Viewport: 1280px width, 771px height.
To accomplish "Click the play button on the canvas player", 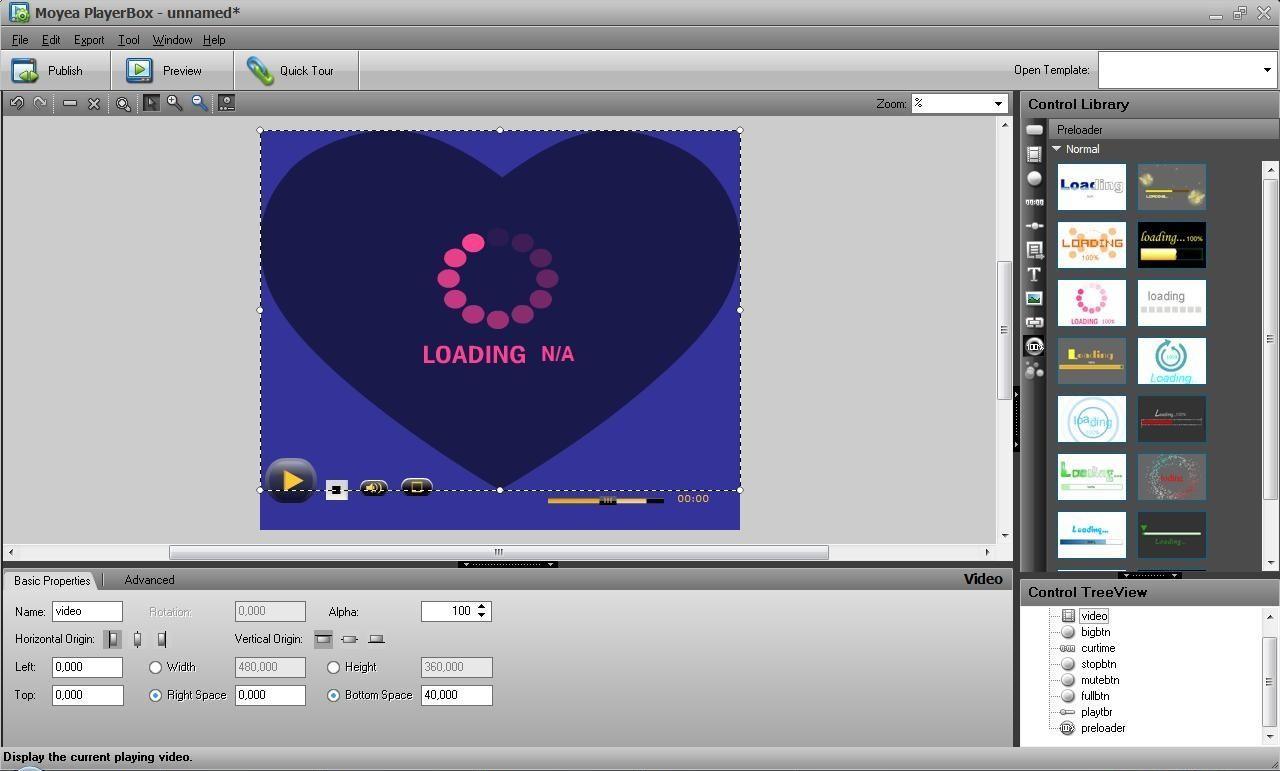I will (291, 481).
